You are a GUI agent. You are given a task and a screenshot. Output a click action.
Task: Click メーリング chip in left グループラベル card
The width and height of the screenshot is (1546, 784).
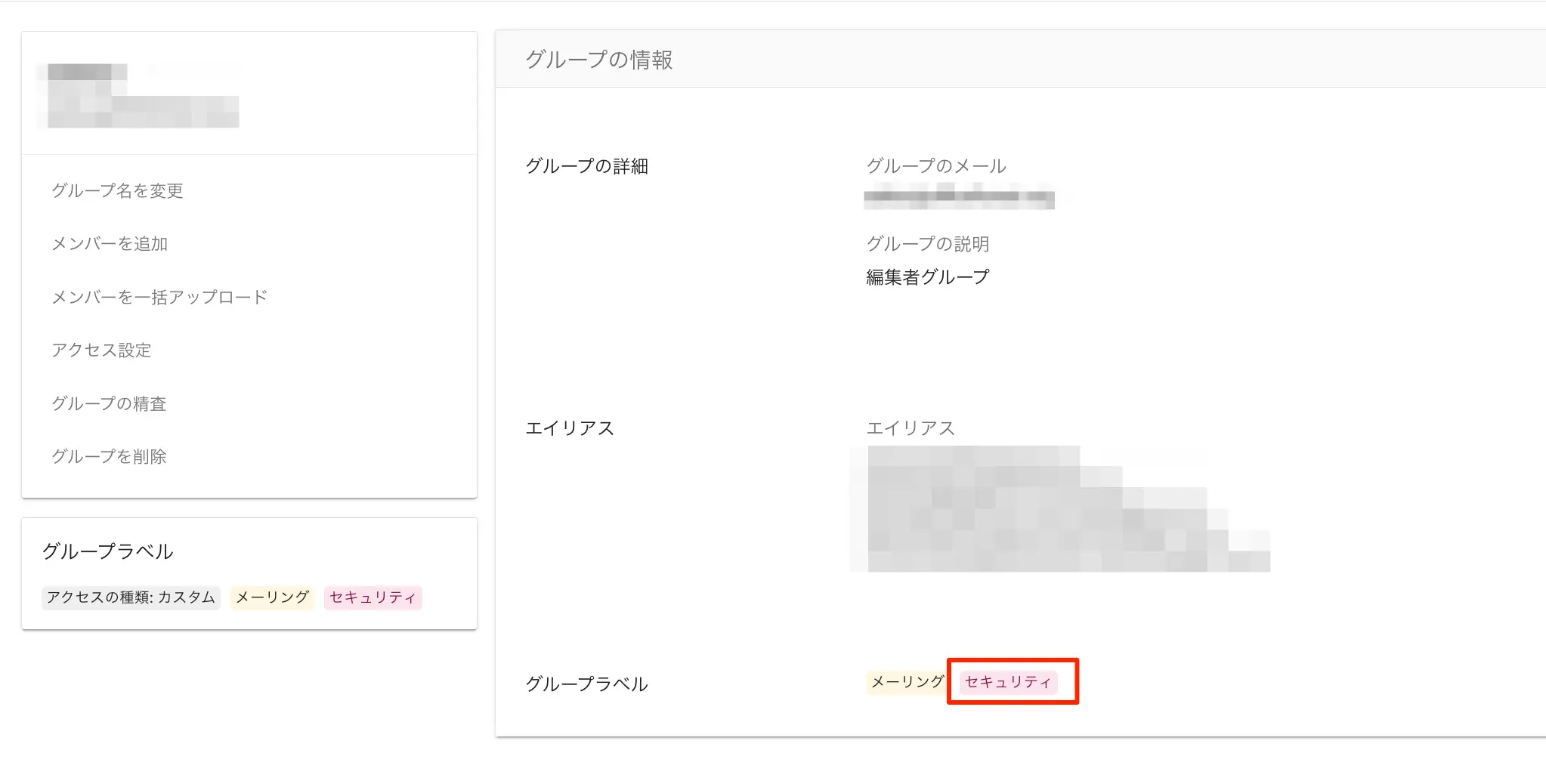point(272,597)
